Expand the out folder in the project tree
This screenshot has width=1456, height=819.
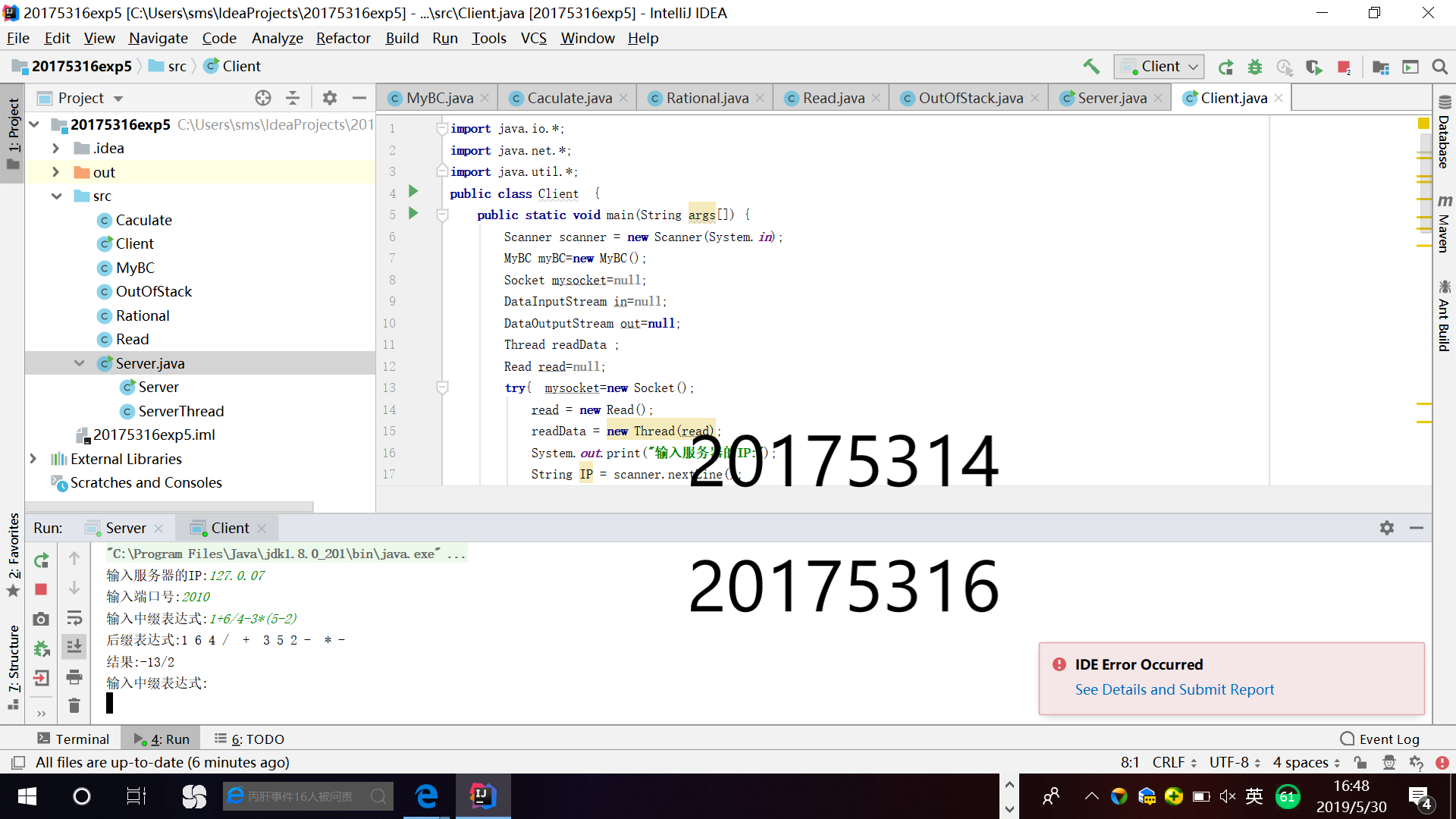55,172
